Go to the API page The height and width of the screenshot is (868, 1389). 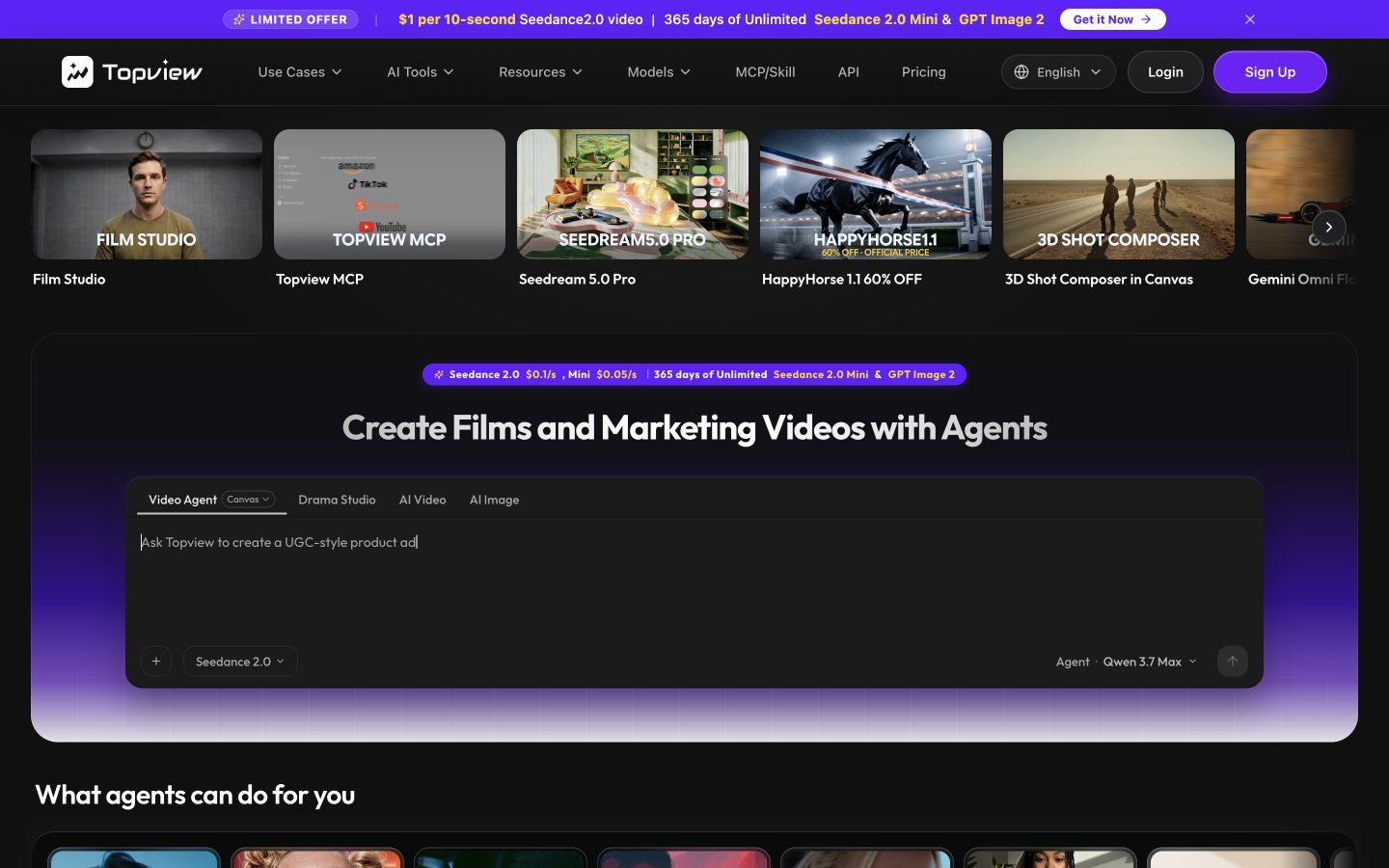pos(849,72)
